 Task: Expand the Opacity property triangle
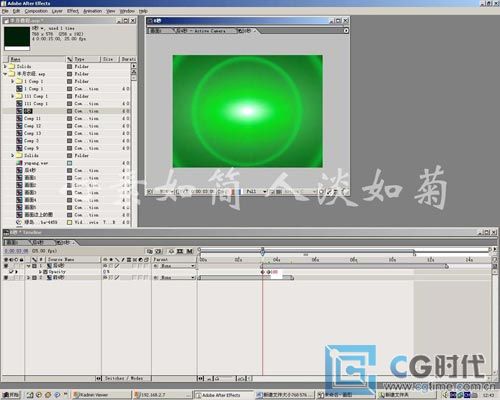click(x=40, y=272)
